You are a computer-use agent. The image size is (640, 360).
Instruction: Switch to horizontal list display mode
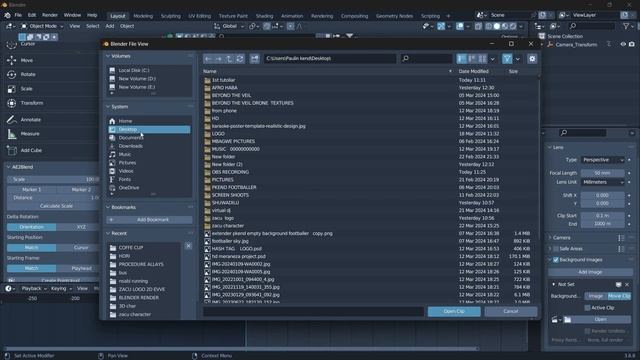click(x=472, y=59)
